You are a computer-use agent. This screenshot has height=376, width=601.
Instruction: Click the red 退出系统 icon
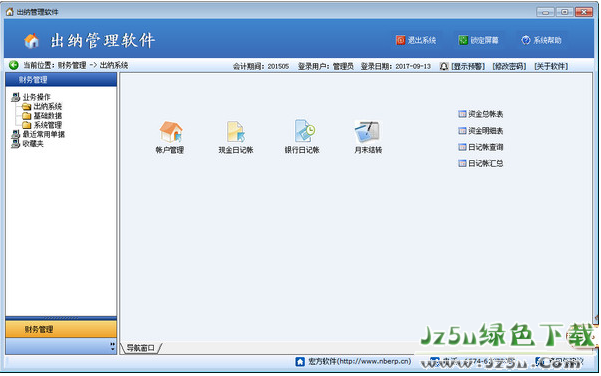click(401, 40)
